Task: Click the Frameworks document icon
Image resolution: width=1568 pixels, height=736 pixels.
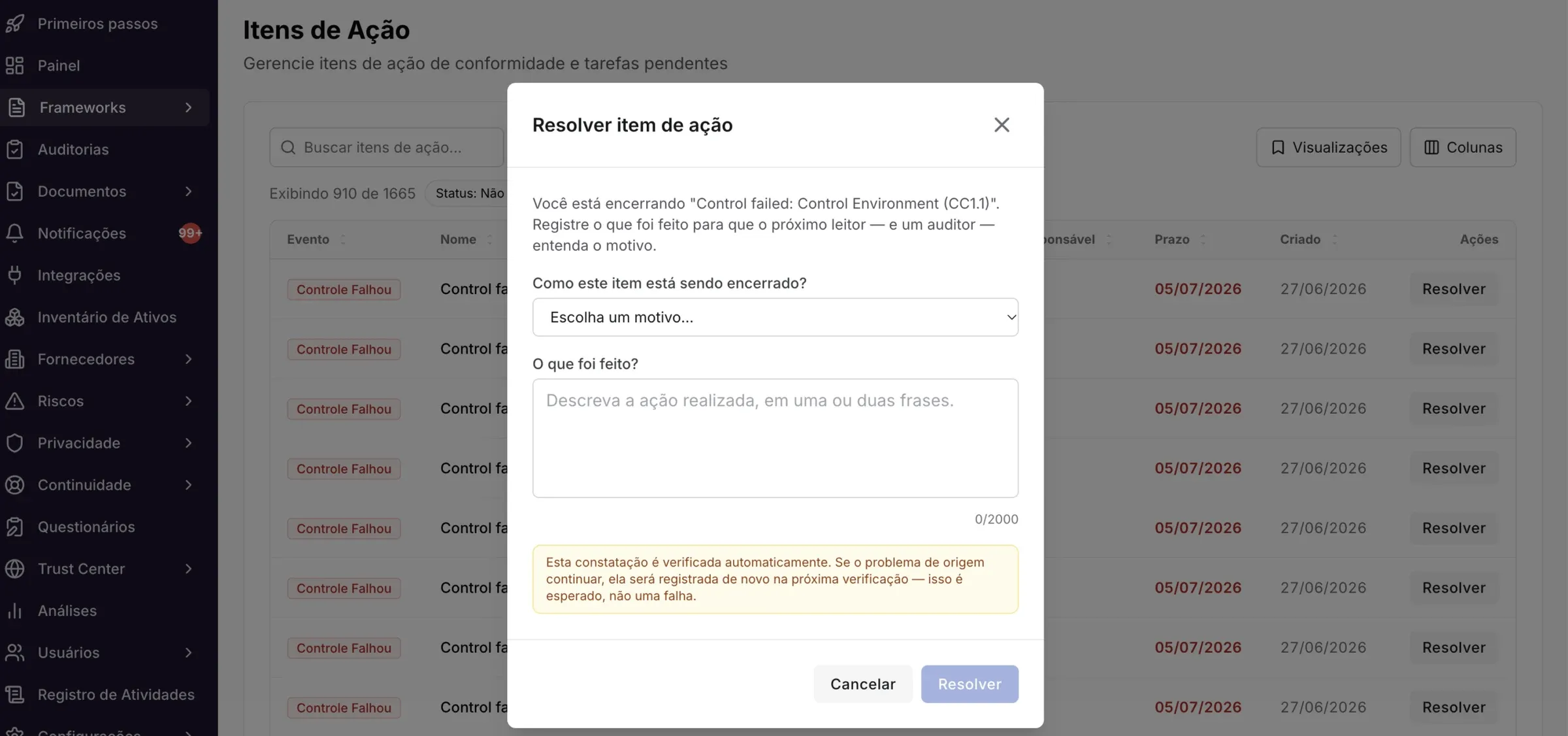Action: [16, 107]
